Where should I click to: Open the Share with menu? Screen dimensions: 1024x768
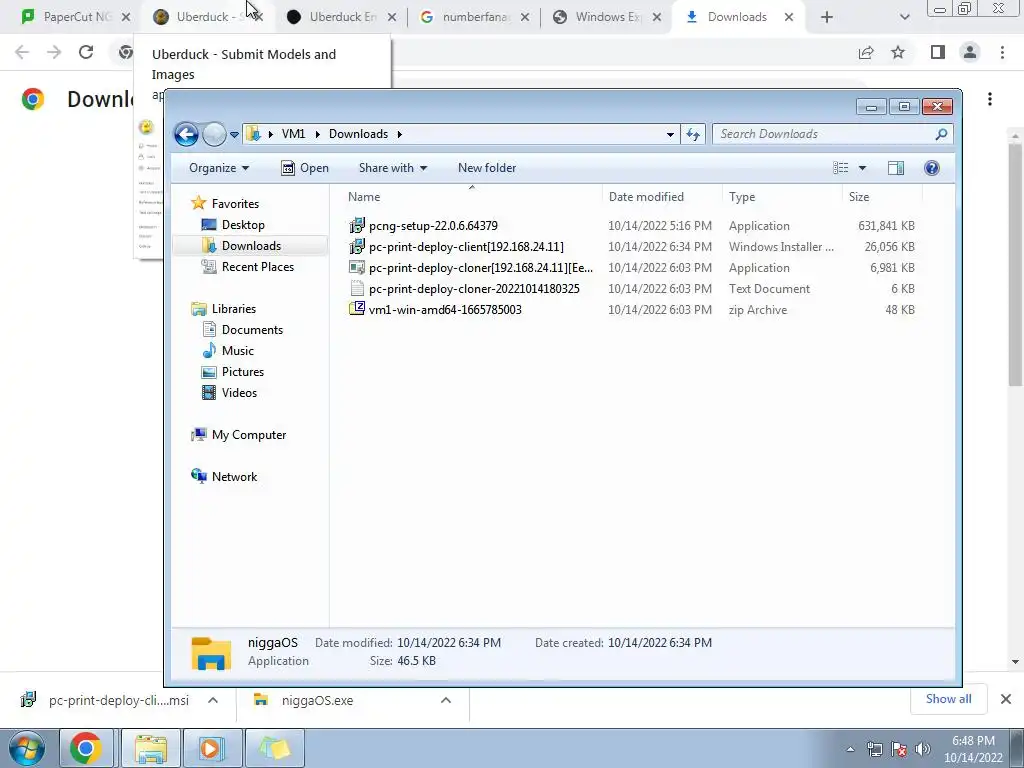coord(392,168)
